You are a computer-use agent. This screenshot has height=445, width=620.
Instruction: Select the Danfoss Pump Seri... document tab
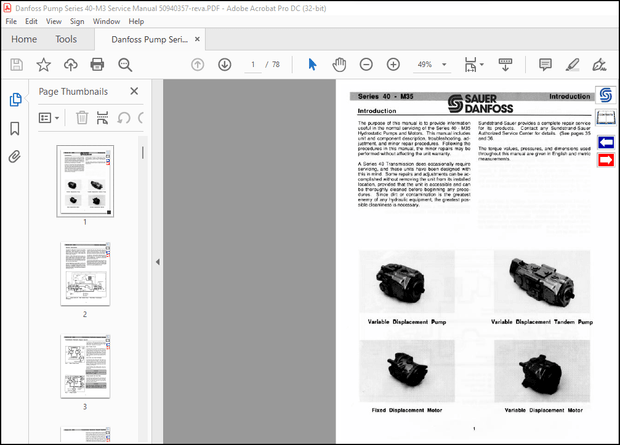pyautogui.click(x=149, y=39)
